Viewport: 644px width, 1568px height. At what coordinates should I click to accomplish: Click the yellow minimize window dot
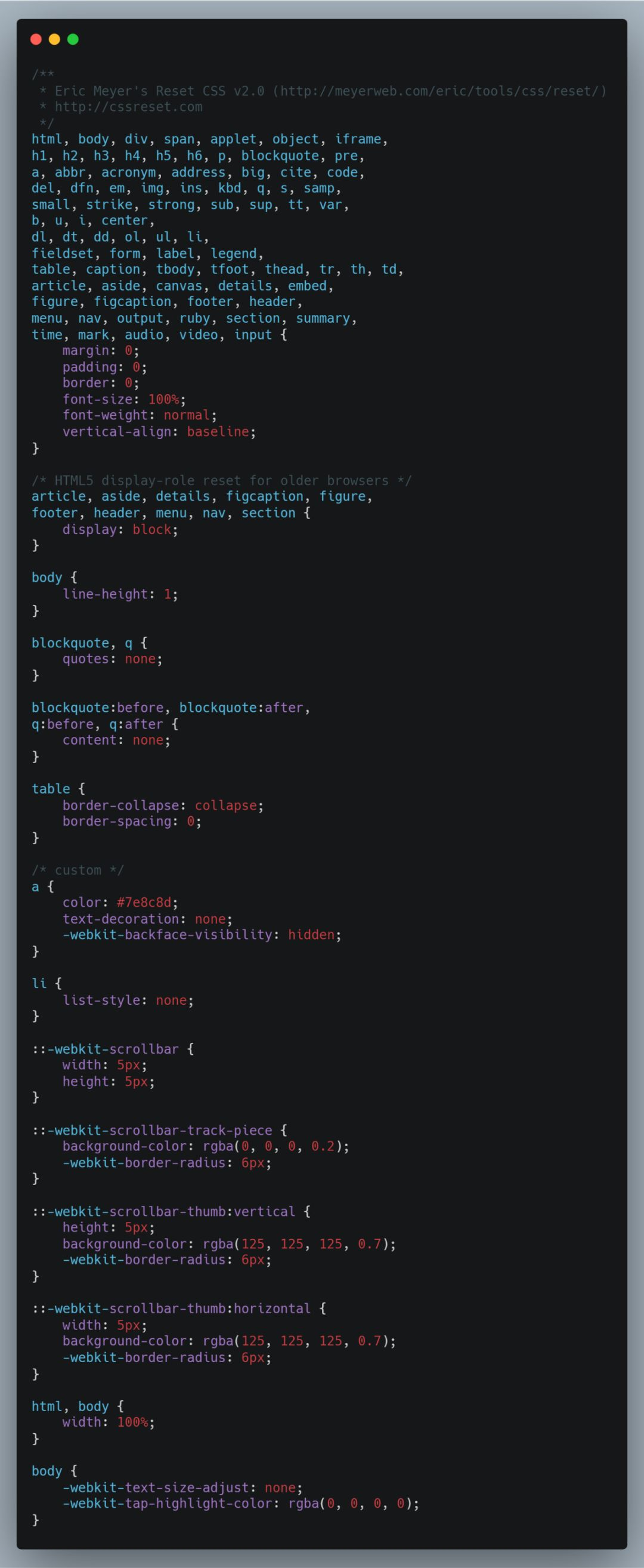(x=54, y=39)
